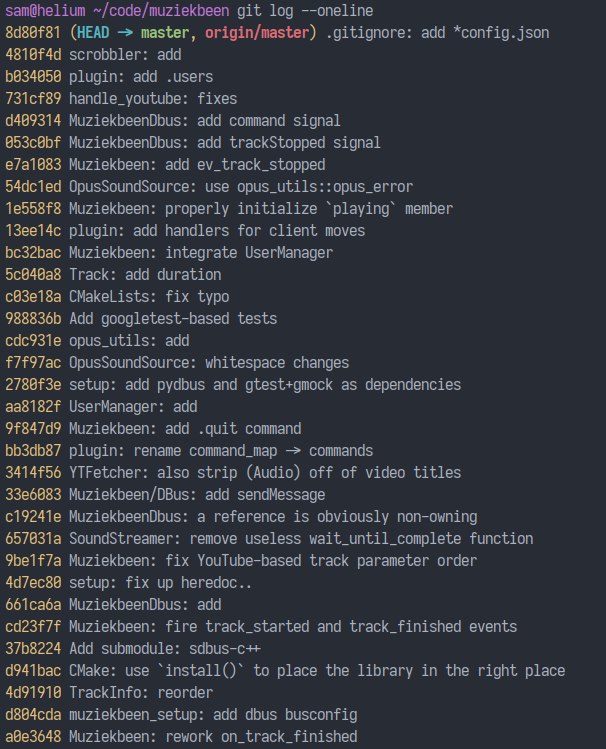Click commit hash 8d80f81
The height and width of the screenshot is (749, 606).
[35, 32]
